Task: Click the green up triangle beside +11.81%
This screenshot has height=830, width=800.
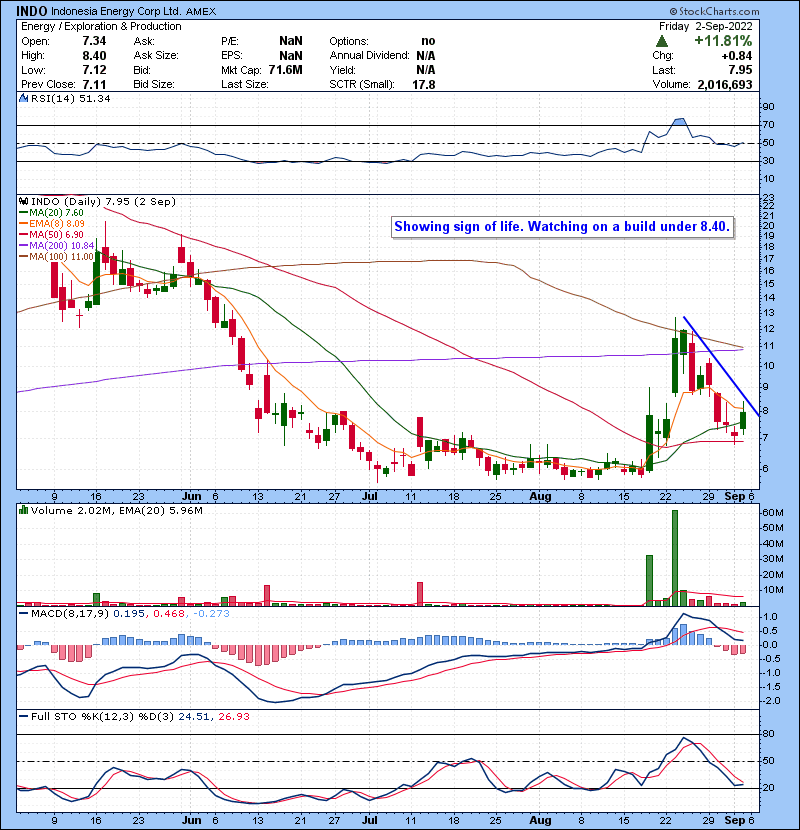Action: click(661, 41)
